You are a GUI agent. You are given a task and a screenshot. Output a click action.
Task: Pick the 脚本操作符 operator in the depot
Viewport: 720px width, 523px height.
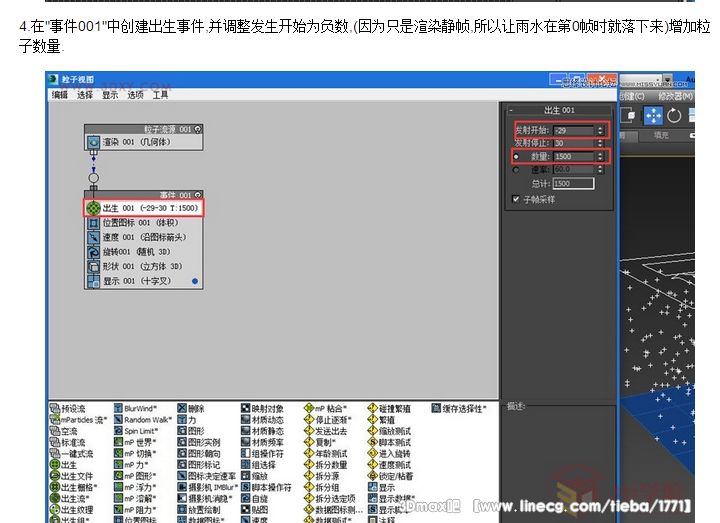tap(266, 487)
